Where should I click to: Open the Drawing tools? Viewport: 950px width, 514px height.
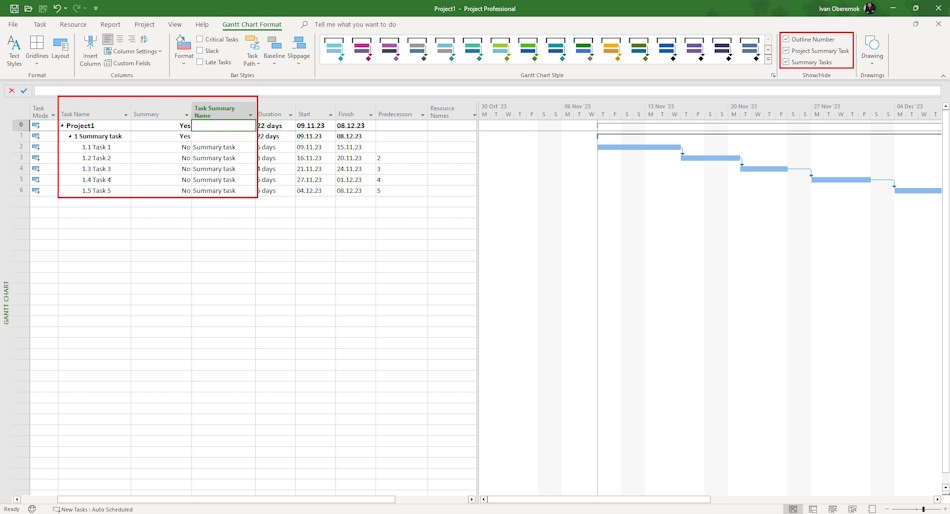tap(872, 51)
